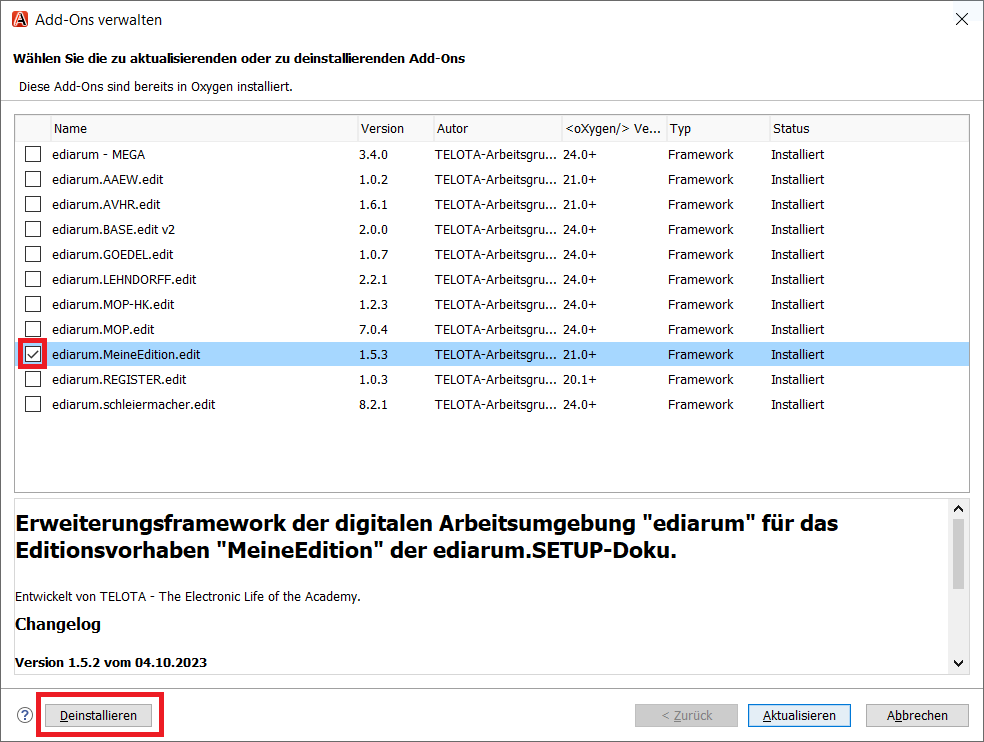Close the Add-Ons verwalten dialog

click(x=961, y=19)
